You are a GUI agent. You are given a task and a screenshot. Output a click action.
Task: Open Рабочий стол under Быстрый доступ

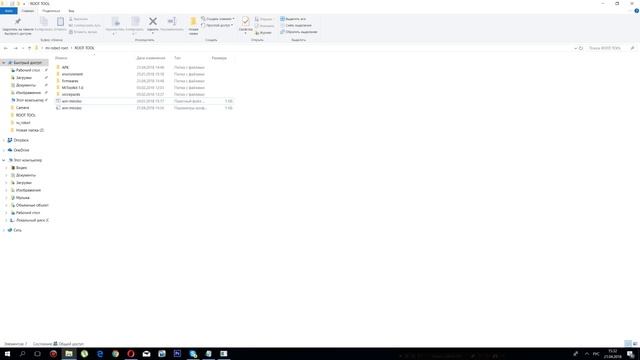pyautogui.click(x=28, y=70)
